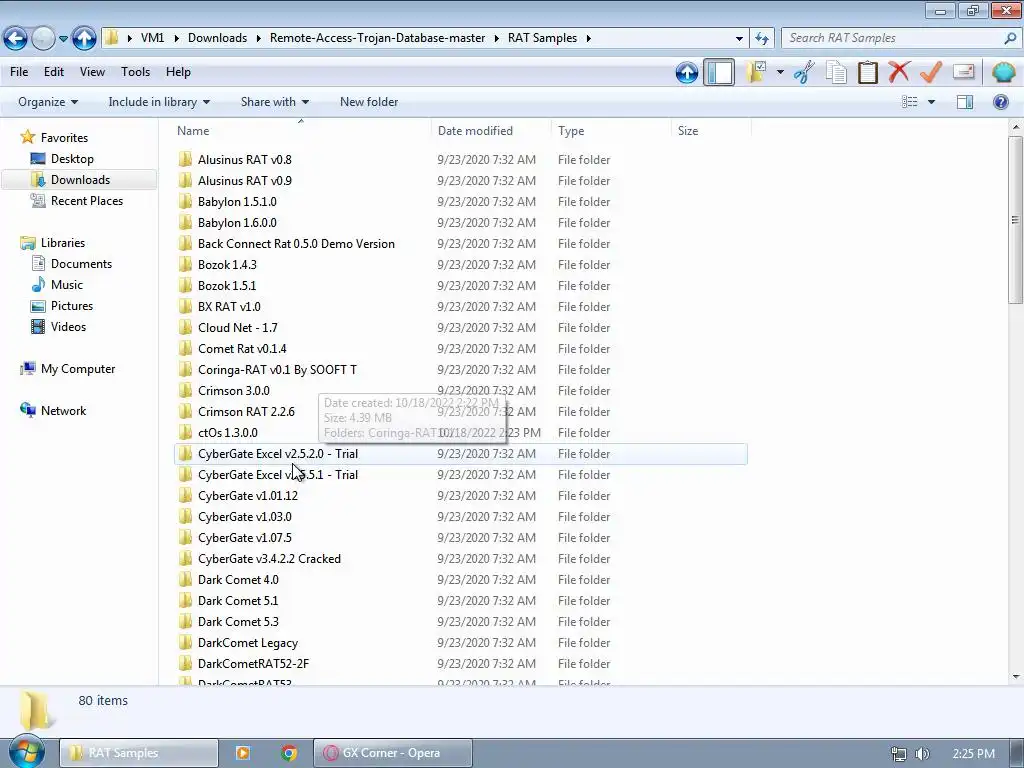Open the view options dropdown arrow

931,102
